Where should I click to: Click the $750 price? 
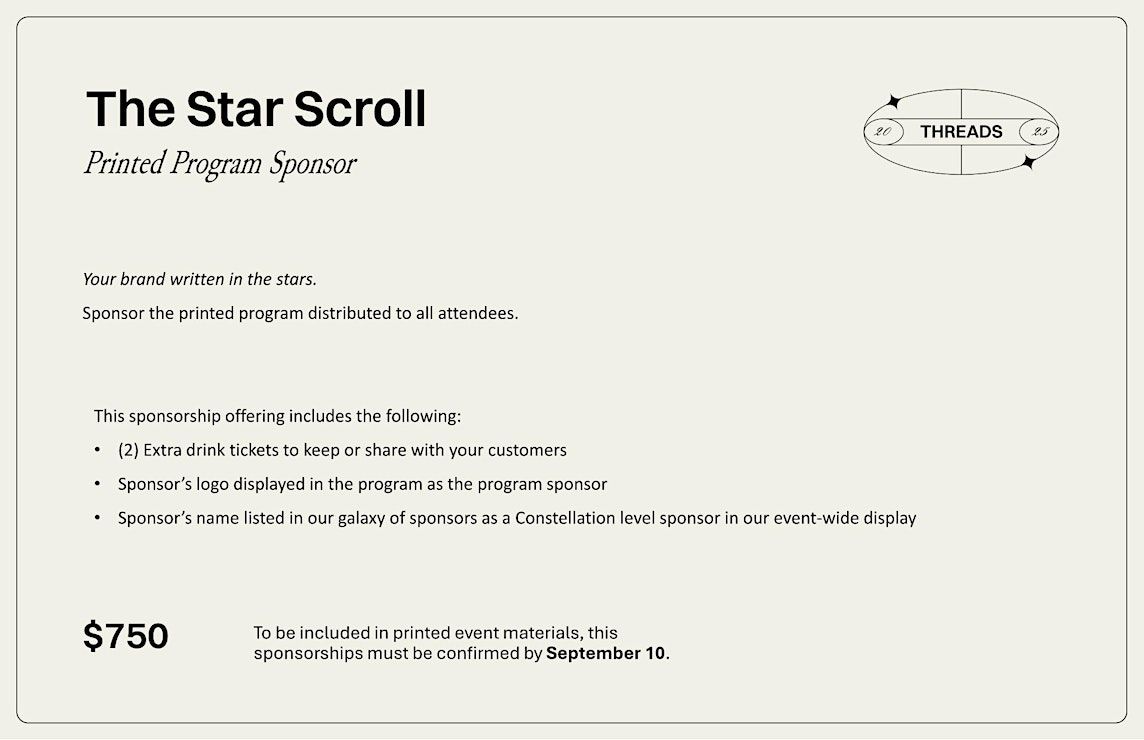(x=125, y=636)
